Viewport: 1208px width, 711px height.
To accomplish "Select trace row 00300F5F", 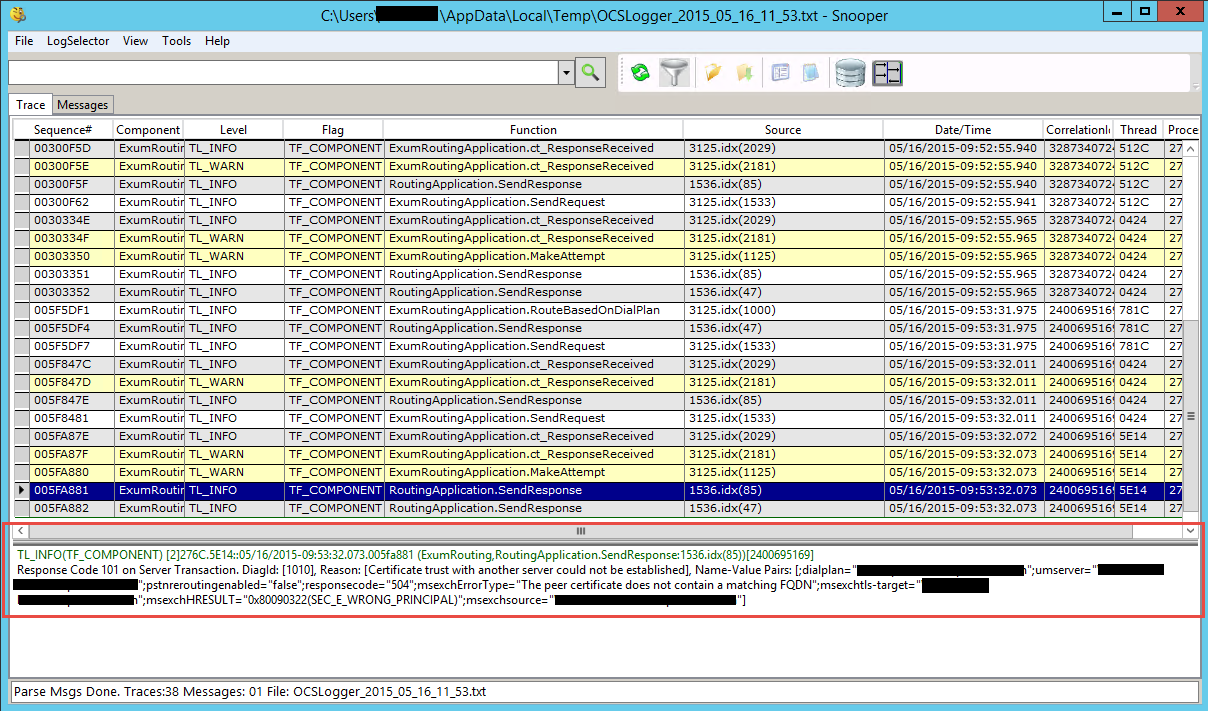I will (x=598, y=184).
